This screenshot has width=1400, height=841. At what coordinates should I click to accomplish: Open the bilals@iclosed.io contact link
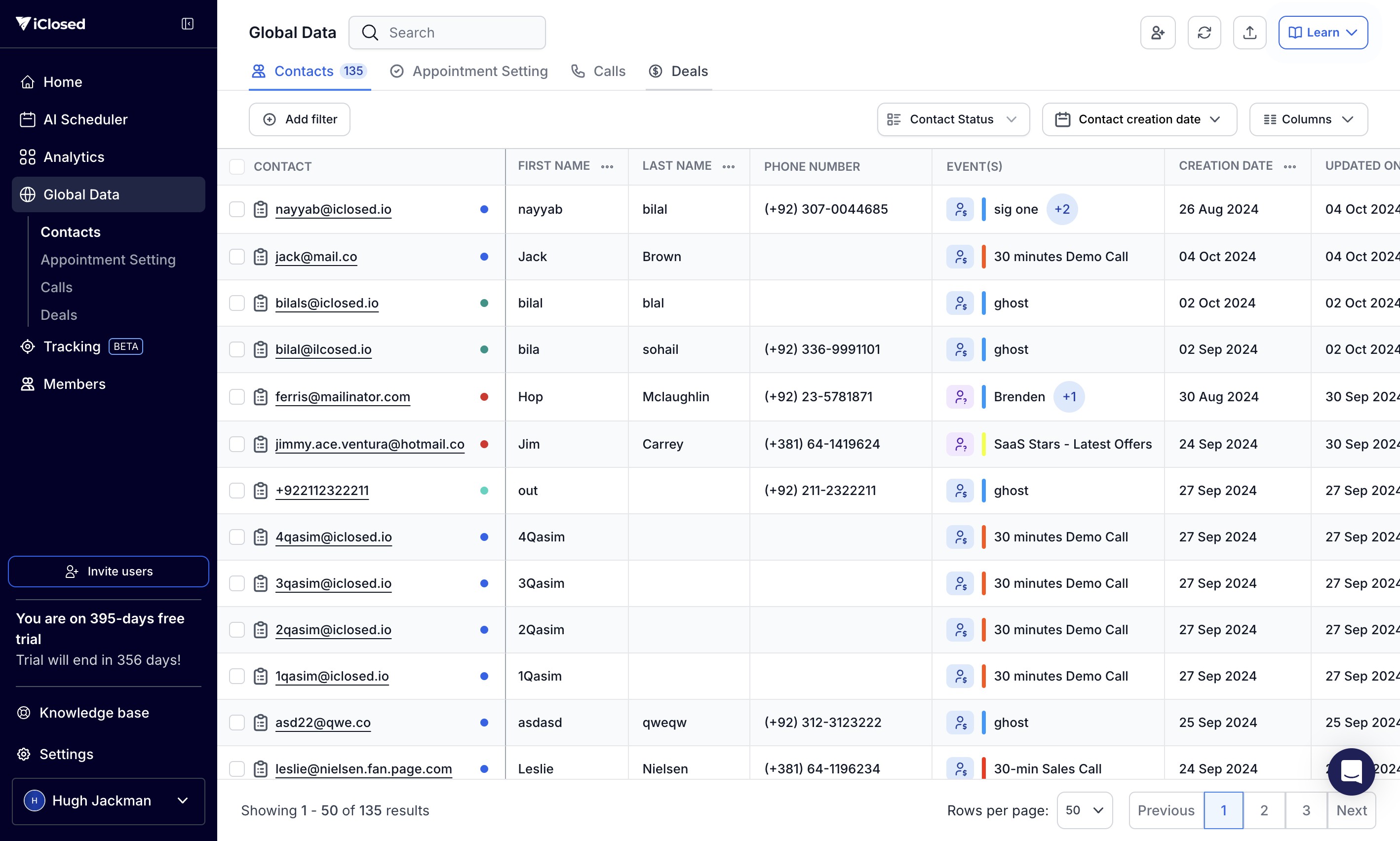click(326, 303)
